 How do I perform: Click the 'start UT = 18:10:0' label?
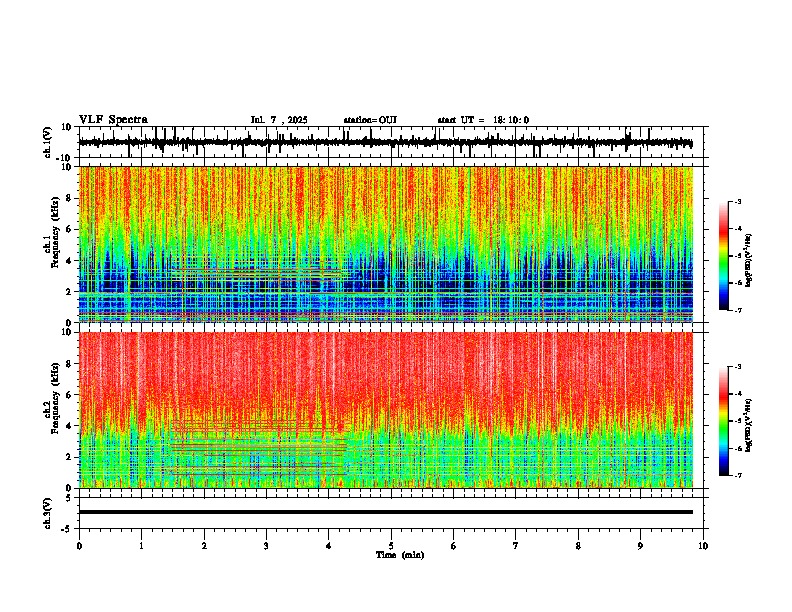[x=483, y=120]
